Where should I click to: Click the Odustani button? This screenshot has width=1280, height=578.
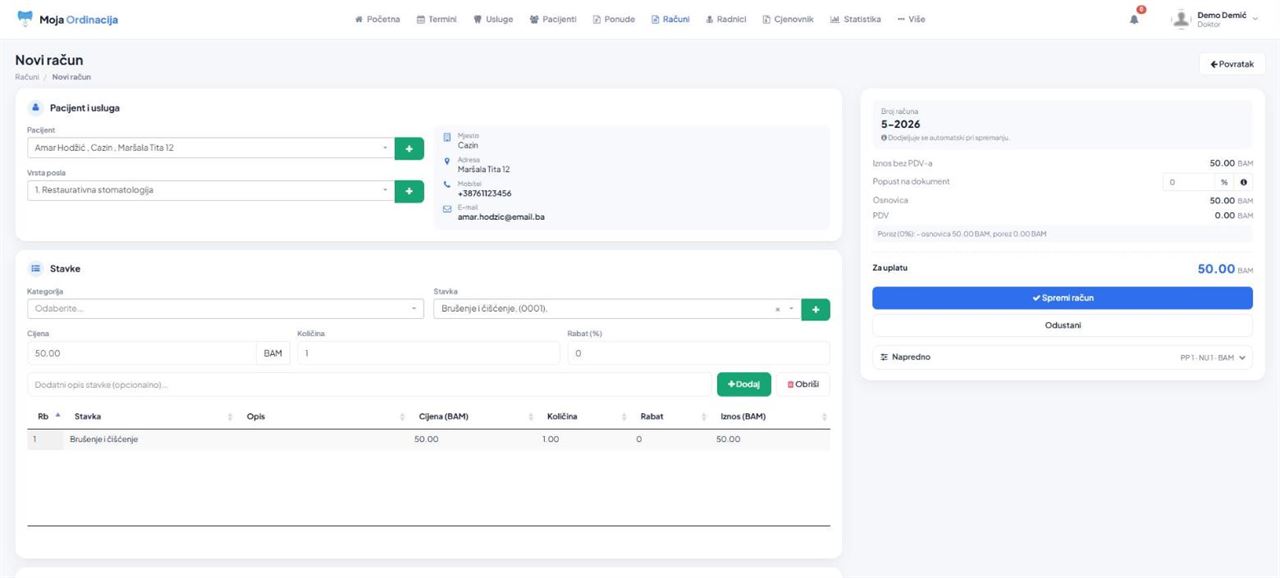tap(1062, 325)
